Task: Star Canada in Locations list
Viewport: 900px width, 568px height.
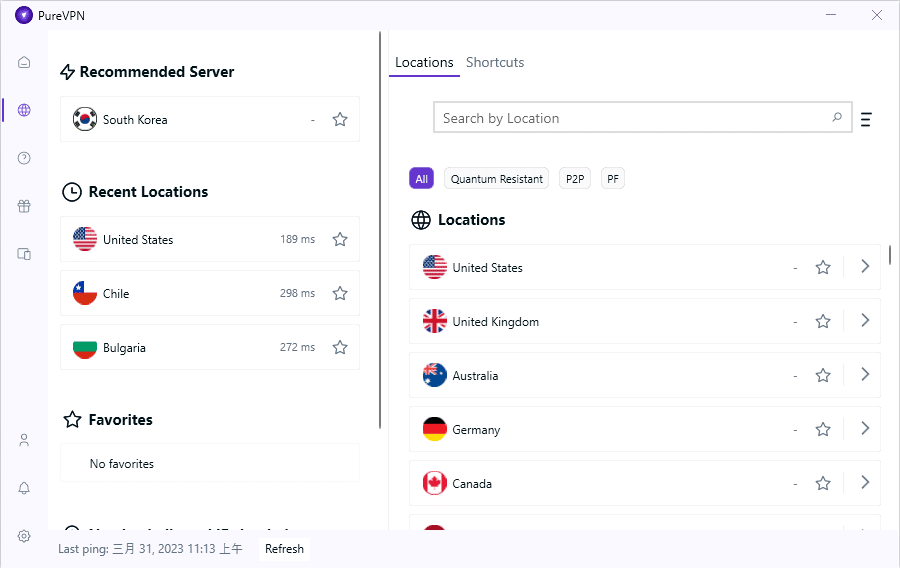Action: tap(823, 483)
